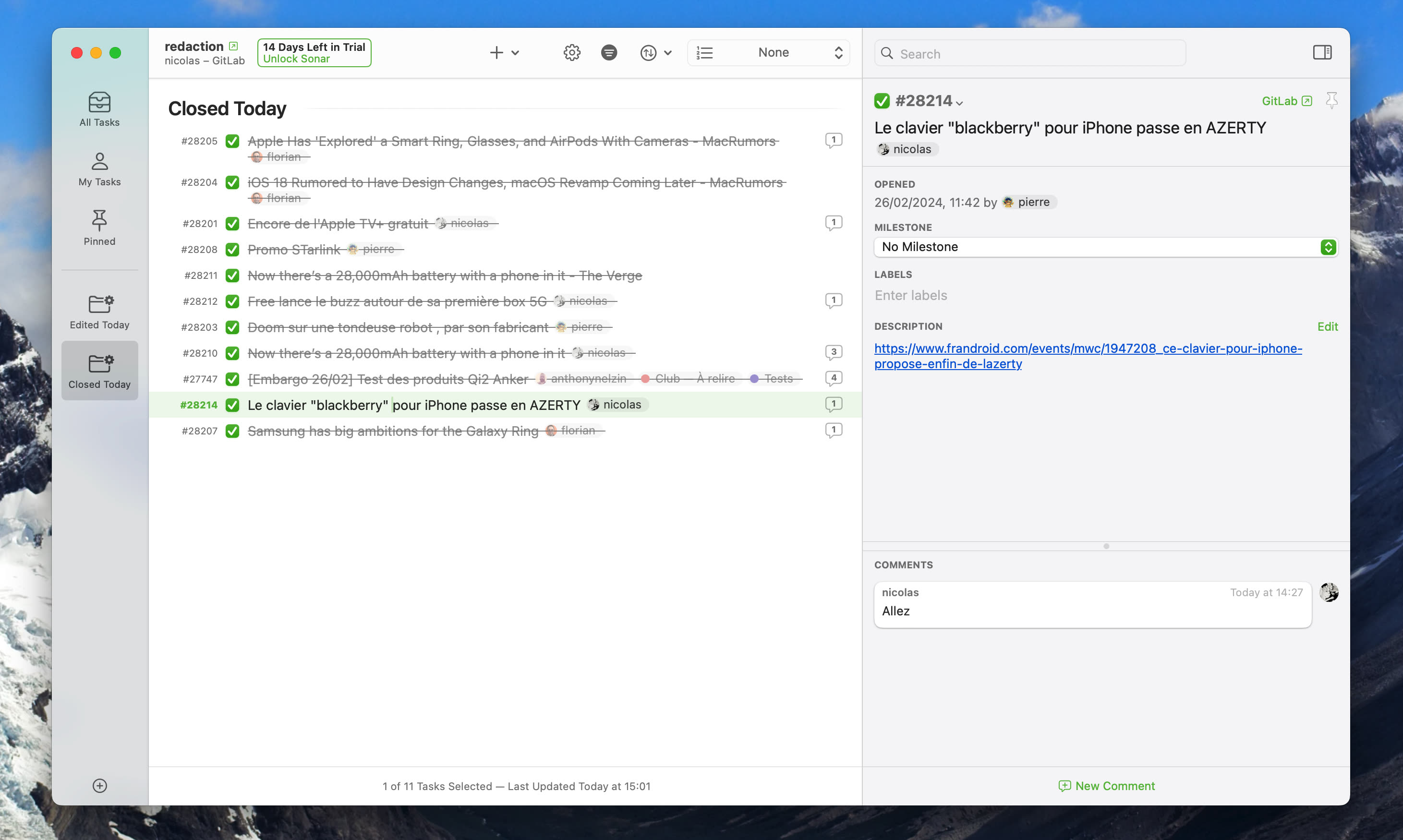Select The Verge 28,000mAh battery task

point(505,276)
